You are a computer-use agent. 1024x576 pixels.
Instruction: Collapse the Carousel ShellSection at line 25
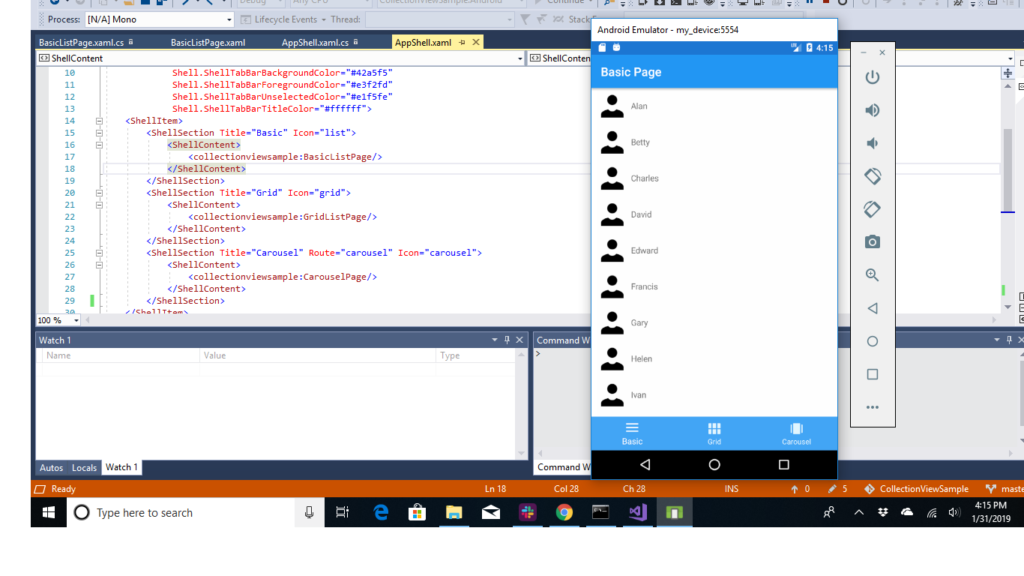click(x=99, y=253)
